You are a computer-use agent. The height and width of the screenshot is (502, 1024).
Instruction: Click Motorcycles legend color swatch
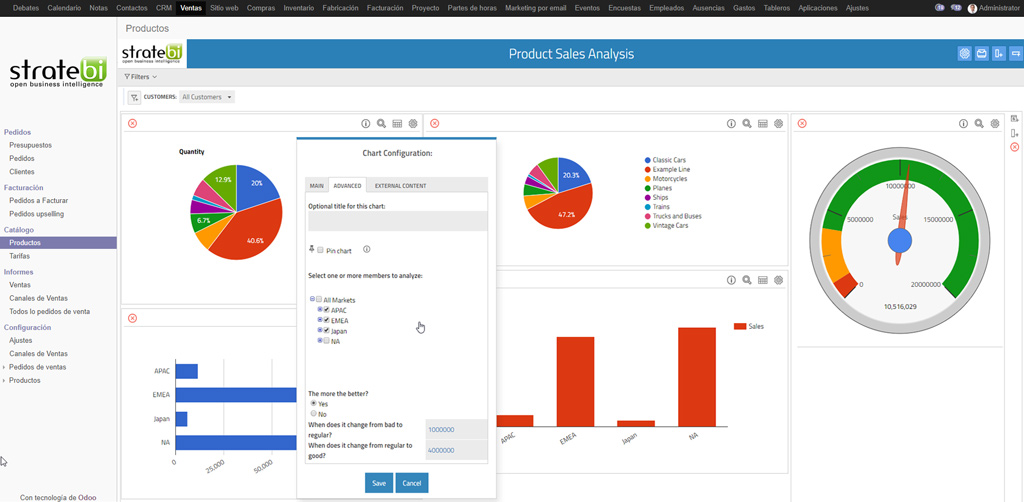tap(647, 179)
